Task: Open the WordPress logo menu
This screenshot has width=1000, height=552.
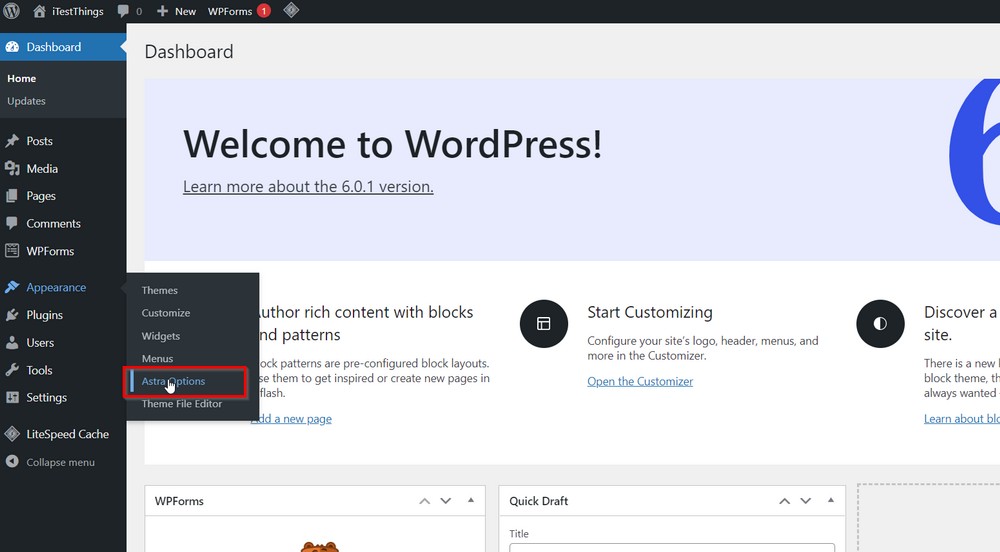Action: (11, 11)
